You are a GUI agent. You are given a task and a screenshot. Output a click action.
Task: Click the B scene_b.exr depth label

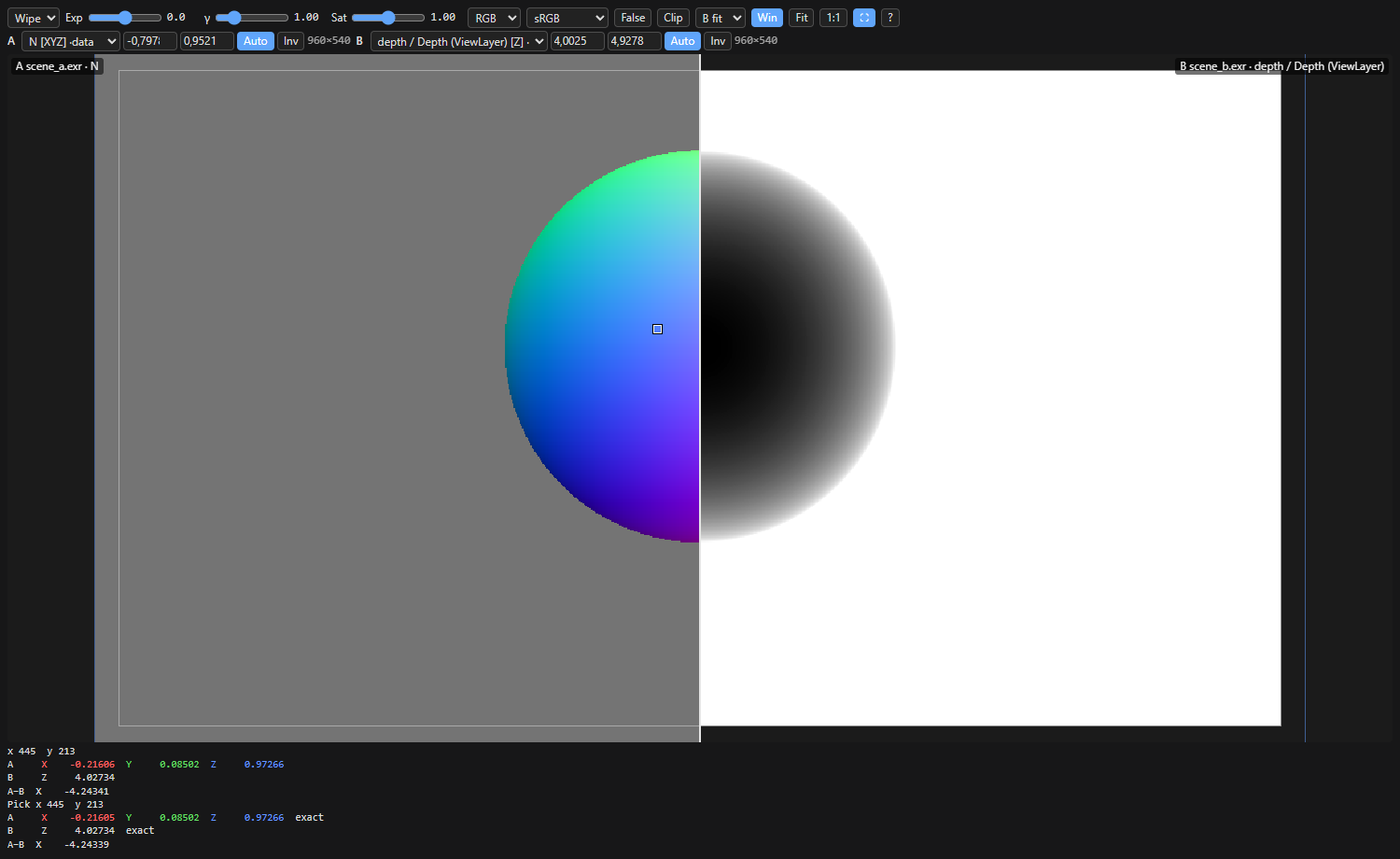(1281, 66)
